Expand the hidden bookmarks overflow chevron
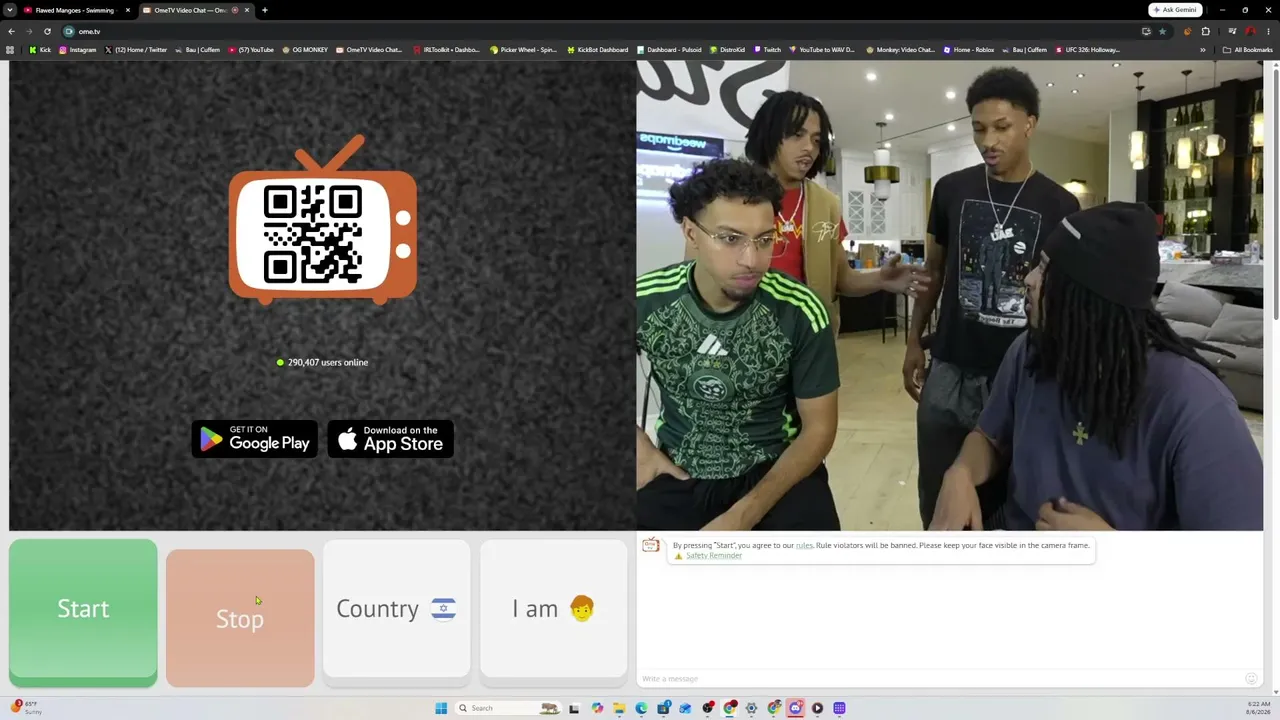Viewport: 1280px width, 720px height. (x=1203, y=50)
